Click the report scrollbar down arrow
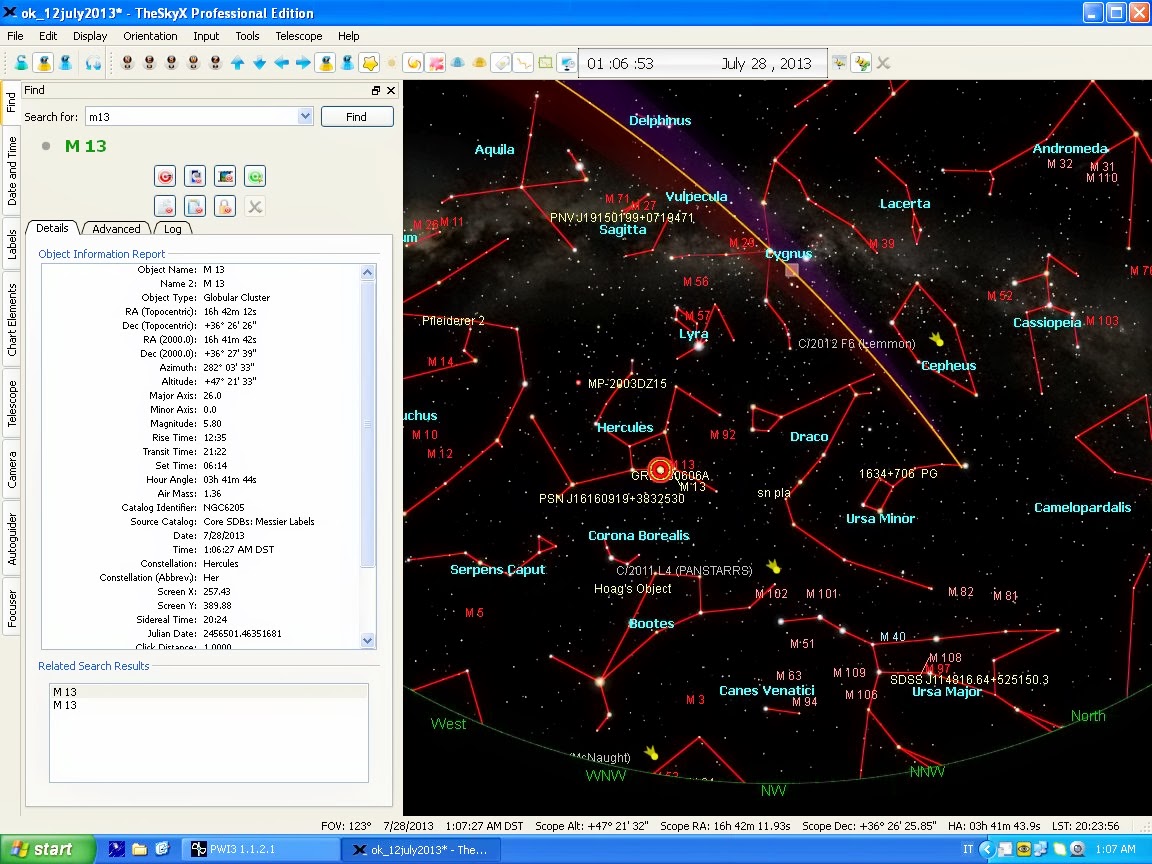 [x=367, y=640]
